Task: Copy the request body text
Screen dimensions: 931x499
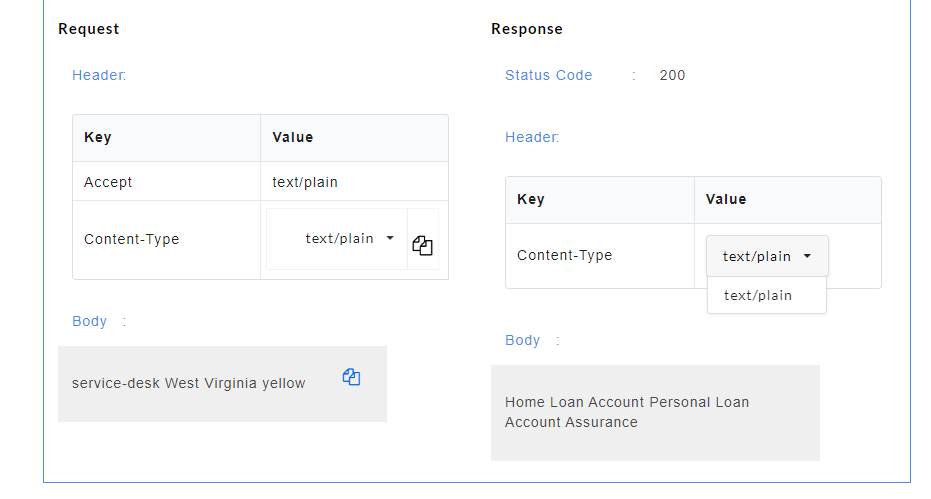Action: tap(352, 377)
